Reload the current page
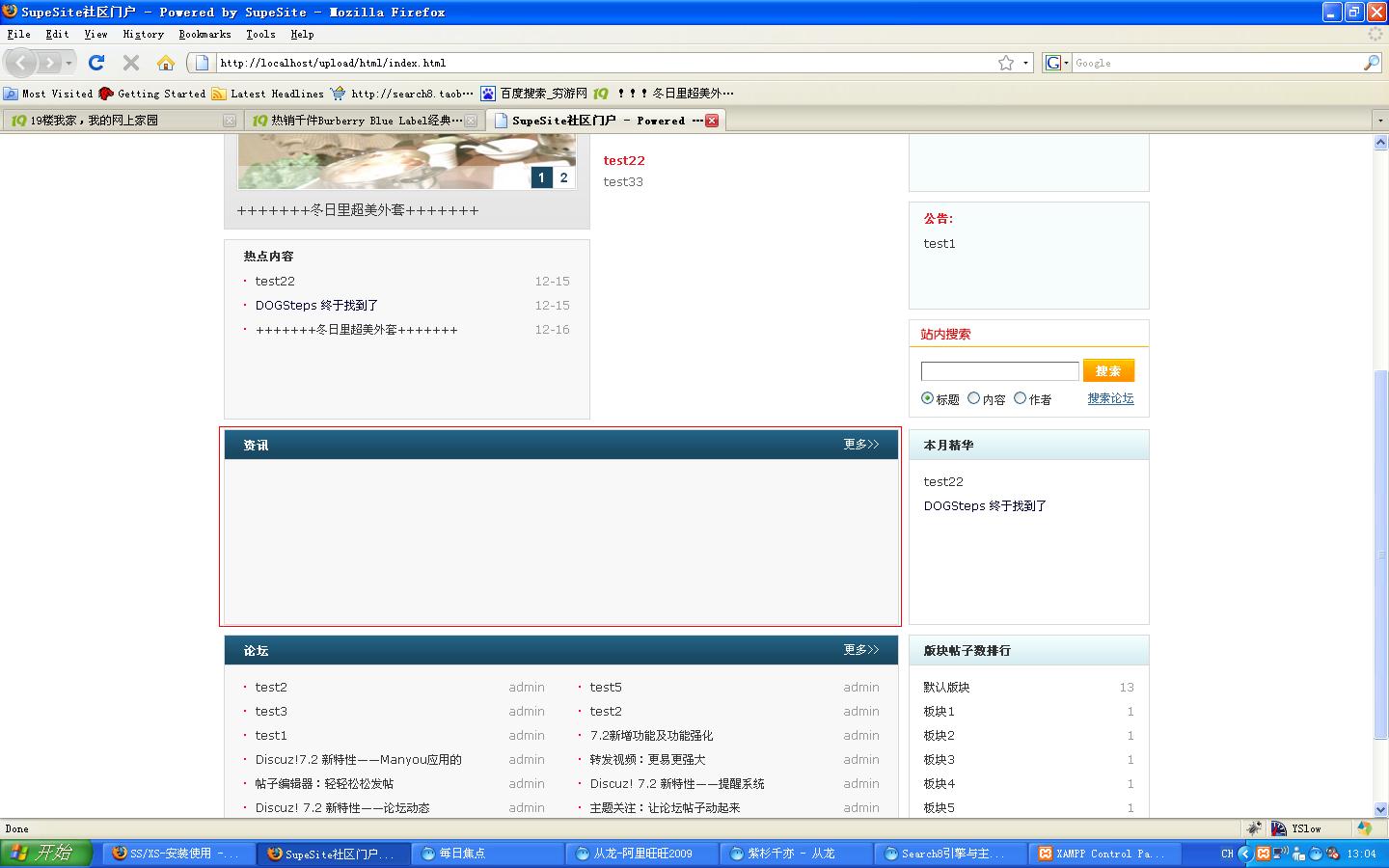 96,63
